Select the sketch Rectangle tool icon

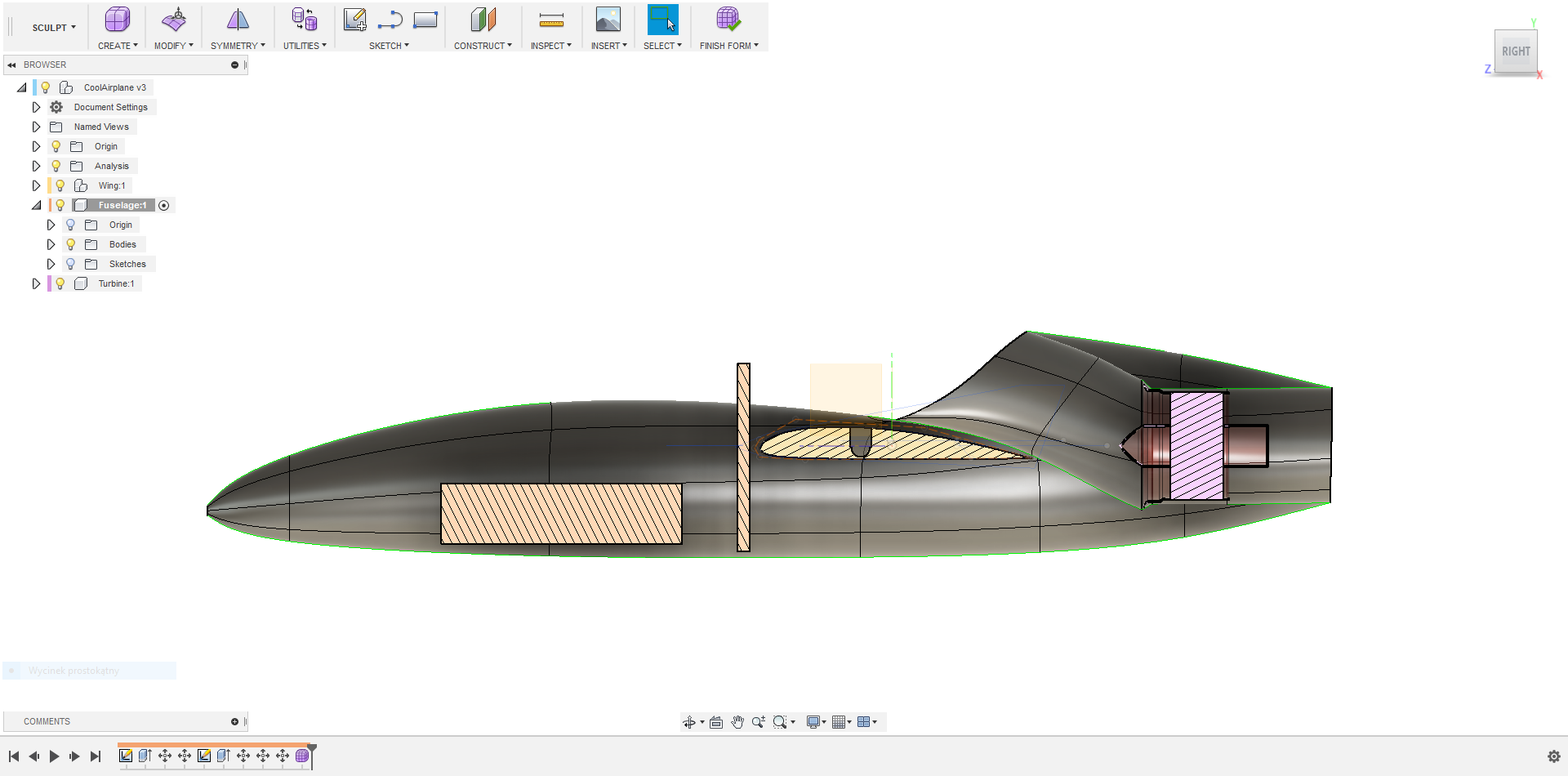click(x=425, y=20)
